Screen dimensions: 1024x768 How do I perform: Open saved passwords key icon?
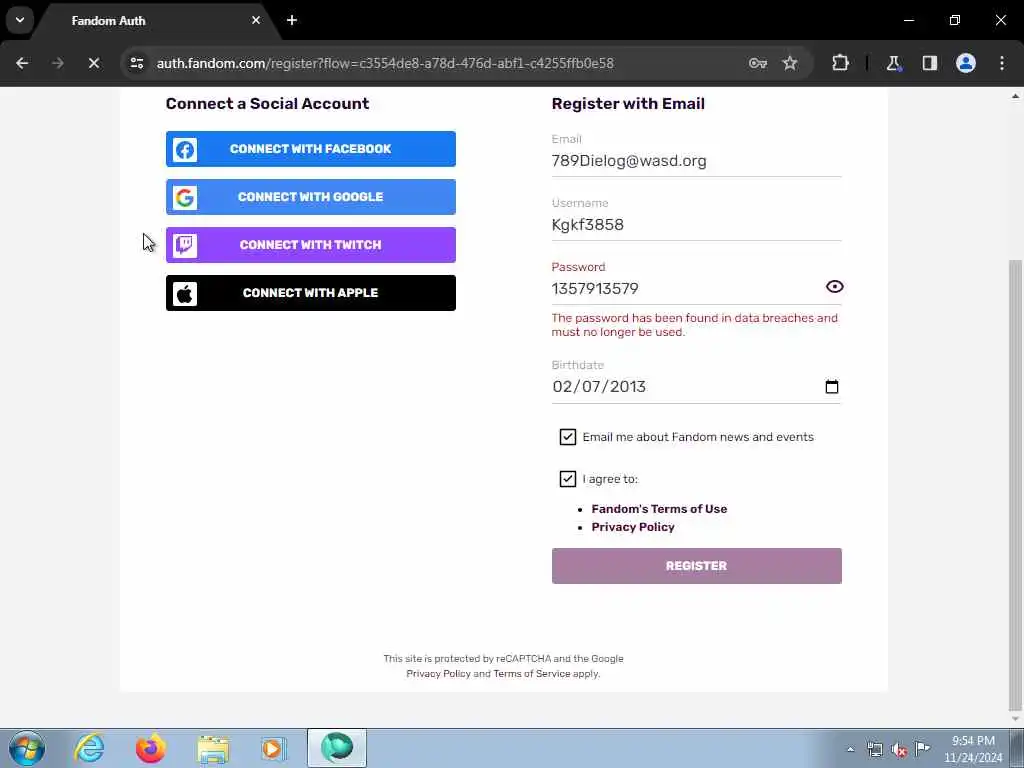(x=758, y=63)
